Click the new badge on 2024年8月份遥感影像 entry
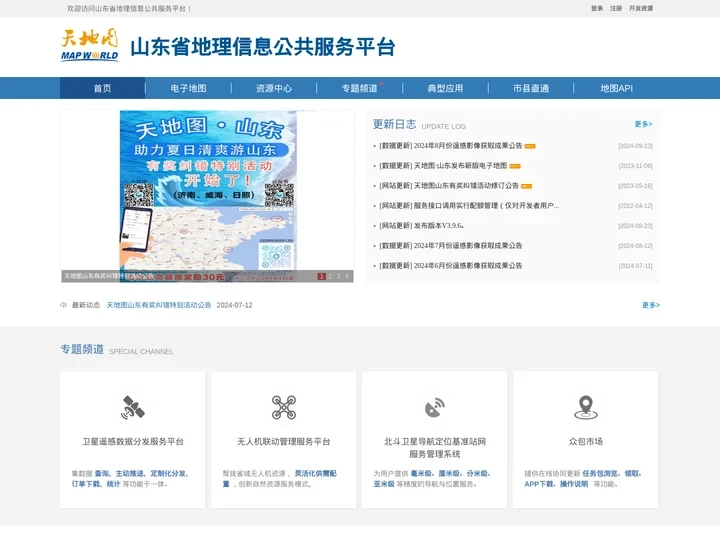This screenshot has height=540, width=720. point(530,146)
